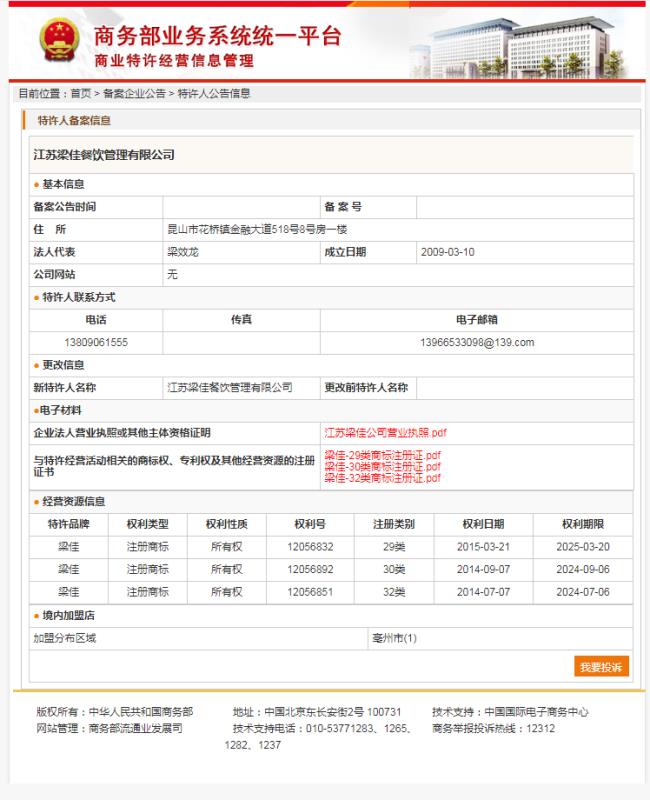This screenshot has height=800, width=650.
Task: Click the 32类 registration class cell
Action: pos(394,592)
